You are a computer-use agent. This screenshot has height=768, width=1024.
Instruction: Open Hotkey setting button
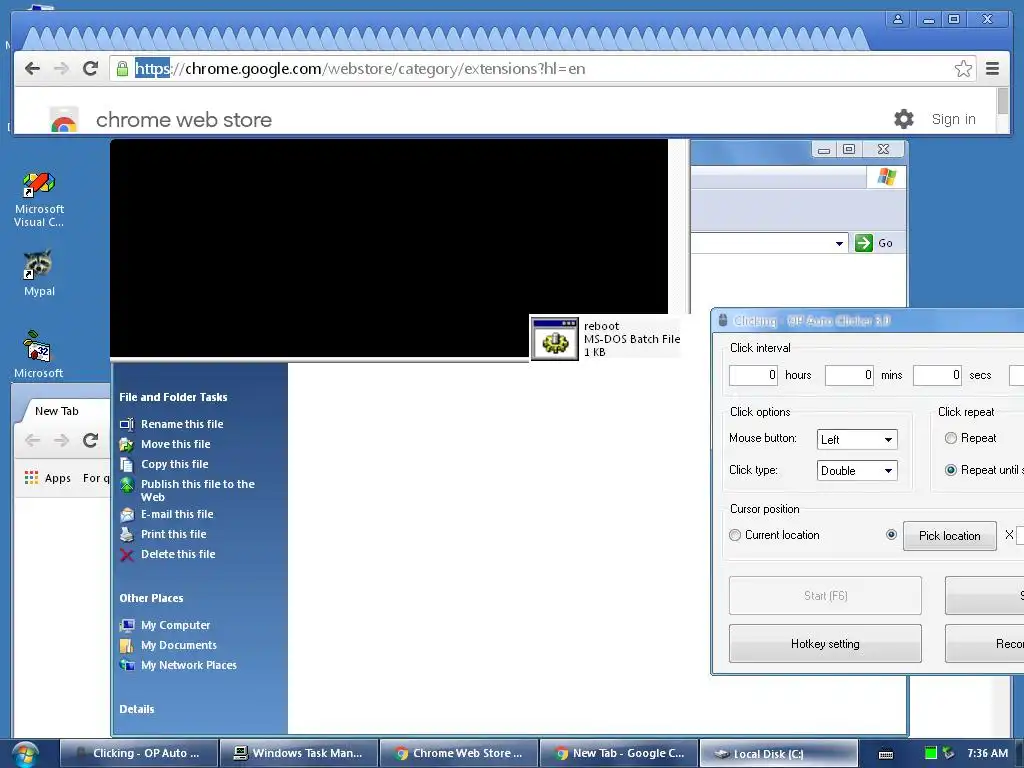[x=825, y=644]
